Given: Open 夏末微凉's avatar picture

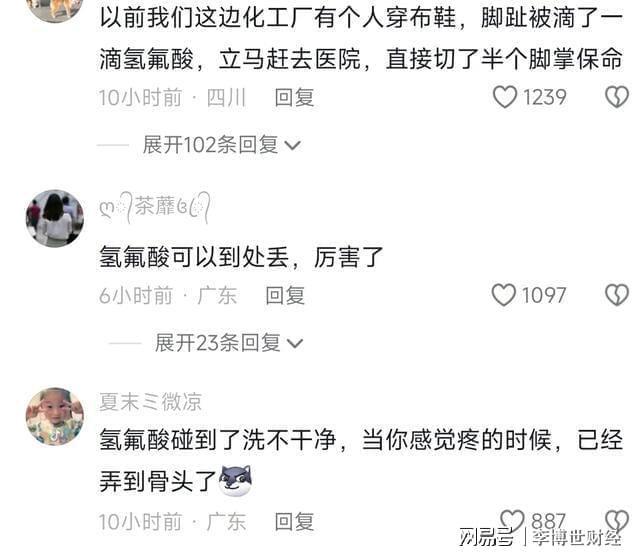Looking at the screenshot, I should click(55, 416).
